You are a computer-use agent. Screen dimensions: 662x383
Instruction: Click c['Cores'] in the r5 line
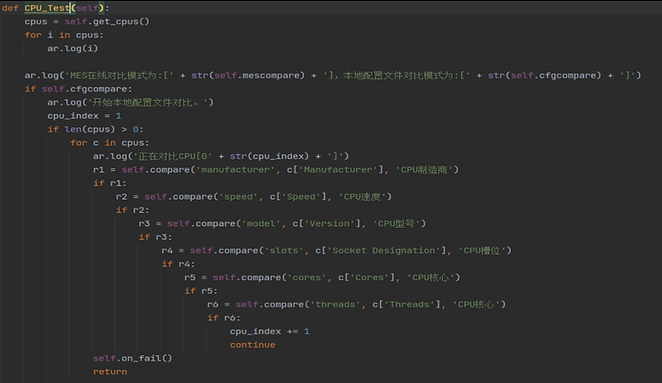click(366, 278)
